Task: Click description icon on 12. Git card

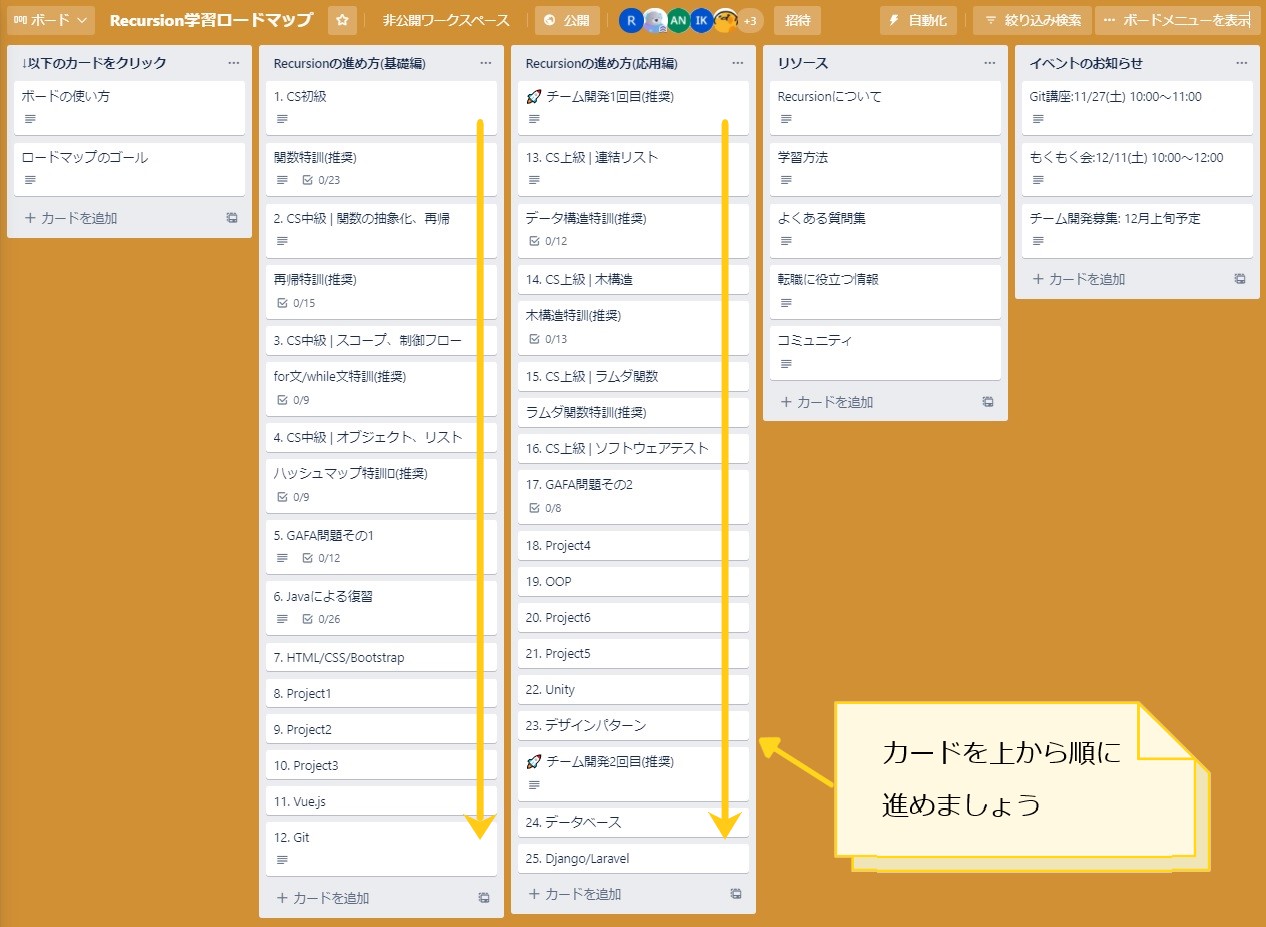Action: tap(282, 860)
